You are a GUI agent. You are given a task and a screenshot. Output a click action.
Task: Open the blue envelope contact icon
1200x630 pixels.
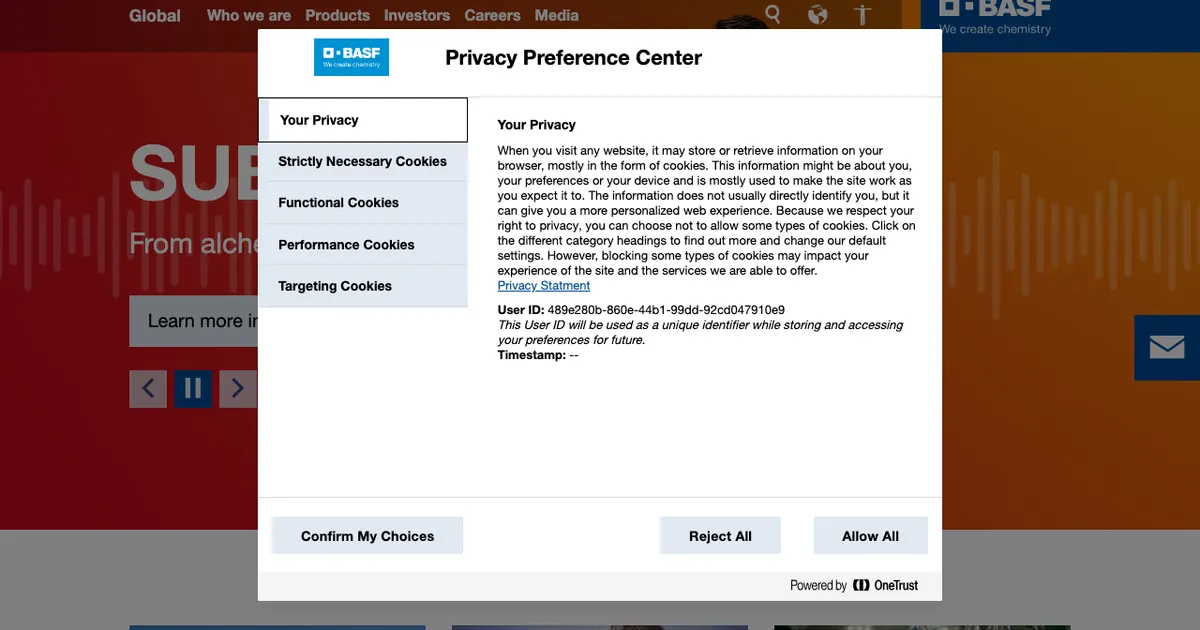click(x=1167, y=347)
